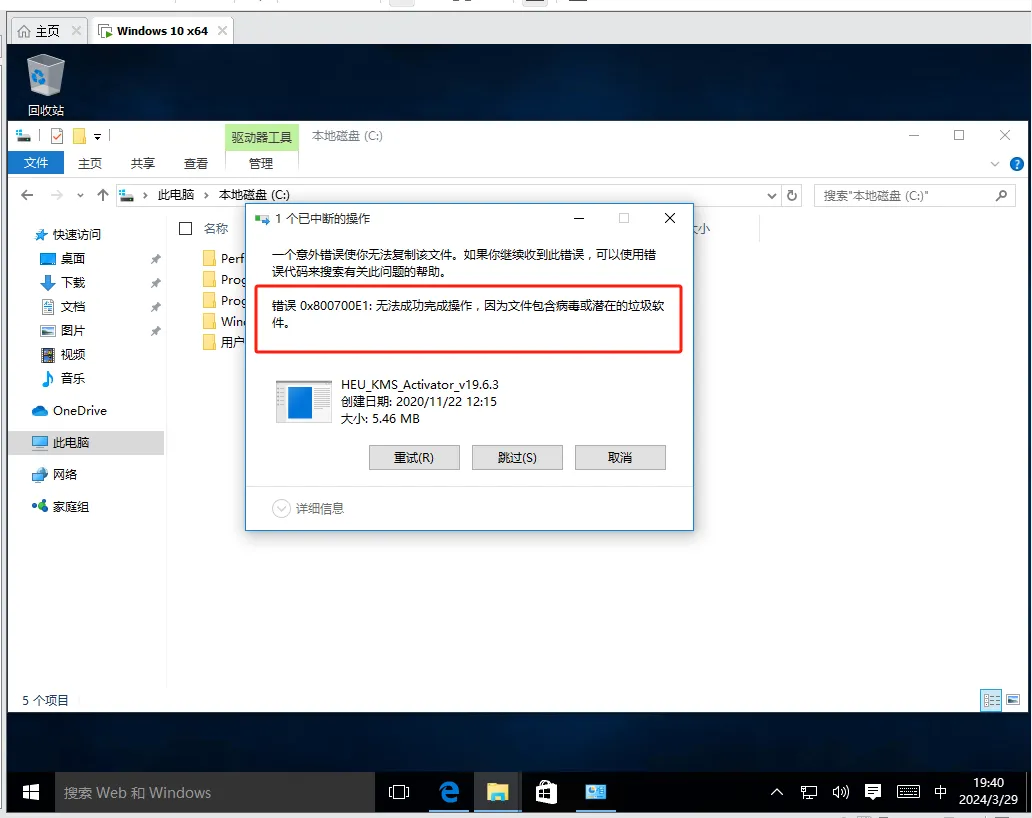The image size is (1032, 818).
Task: Click 本地磁盘 (C:) in the address breadcrumb
Action: pos(254,195)
